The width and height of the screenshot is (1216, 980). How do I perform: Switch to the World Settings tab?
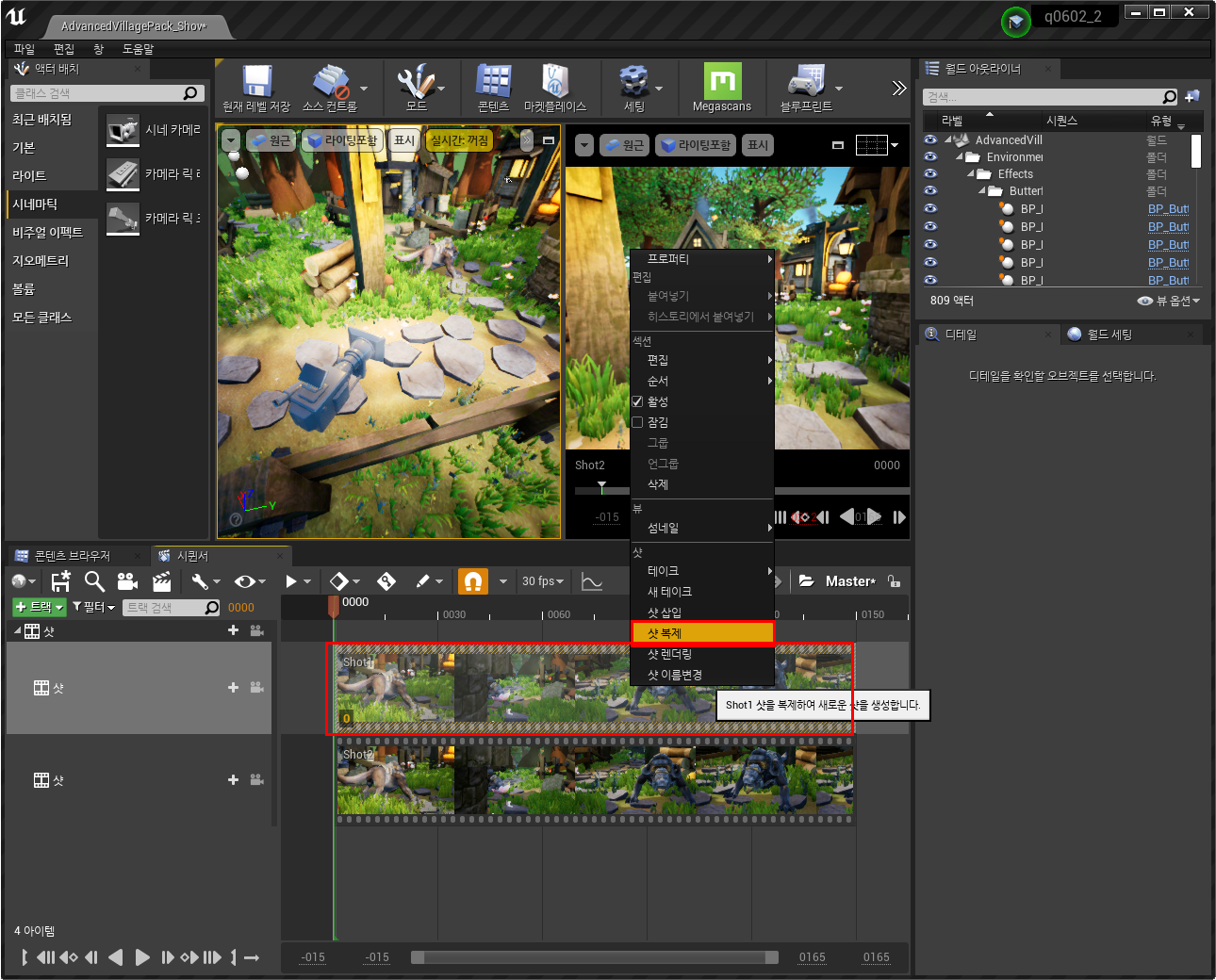point(1109,335)
